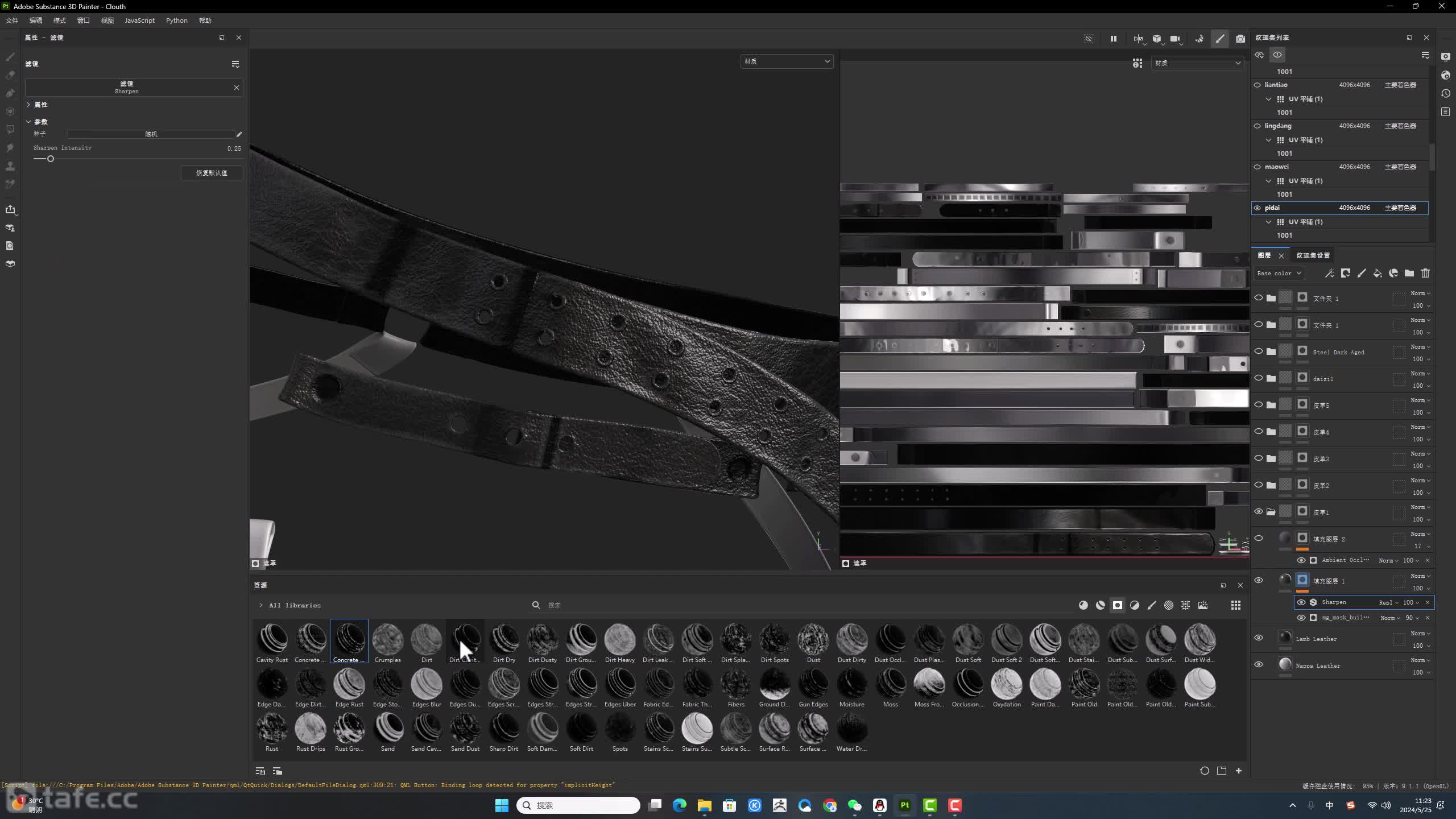Open the 帮助 menu
The width and height of the screenshot is (1456, 819).
tap(205, 20)
